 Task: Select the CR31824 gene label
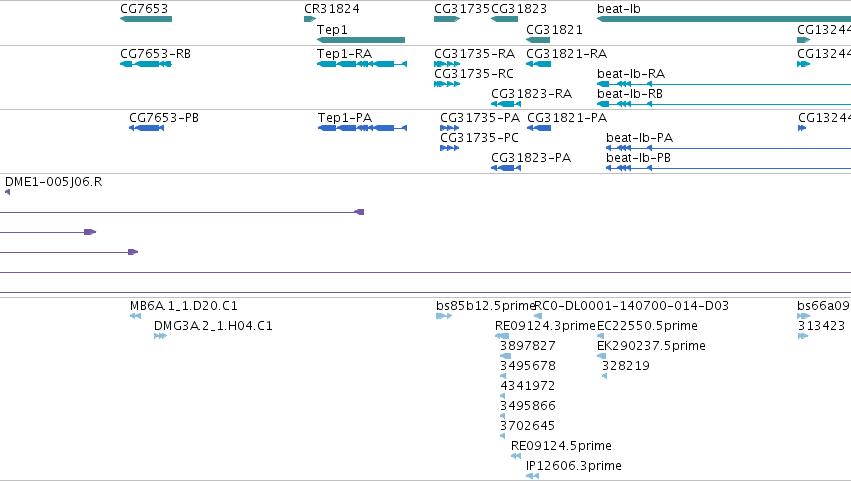(x=332, y=9)
